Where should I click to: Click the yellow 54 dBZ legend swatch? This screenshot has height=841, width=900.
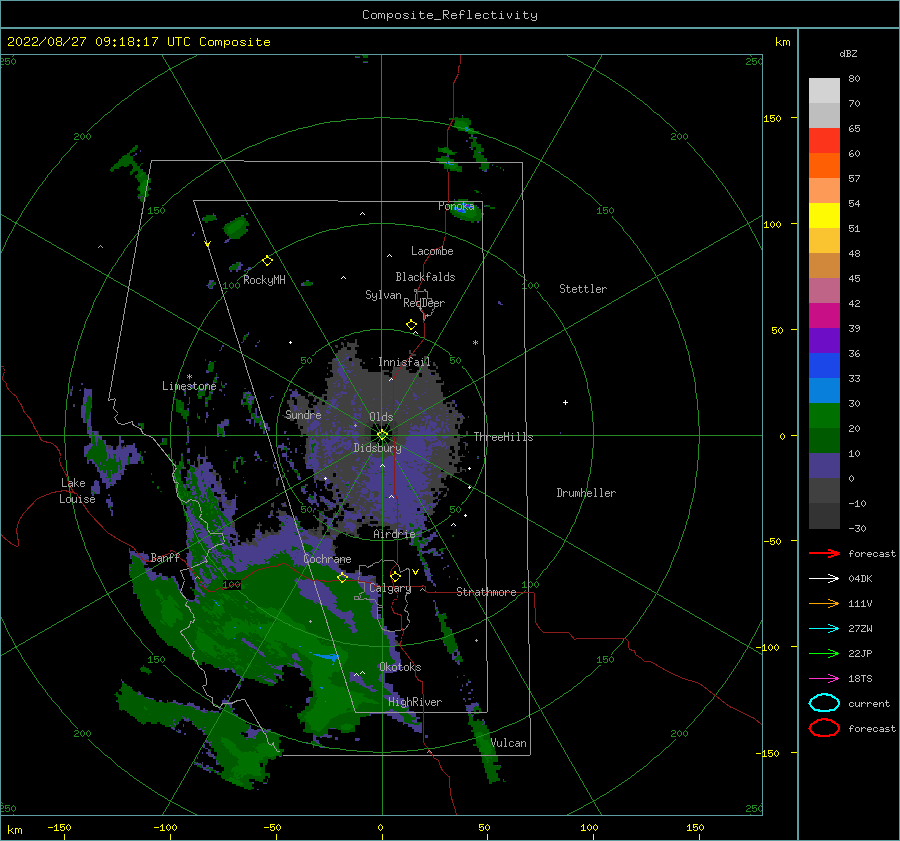pyautogui.click(x=824, y=216)
